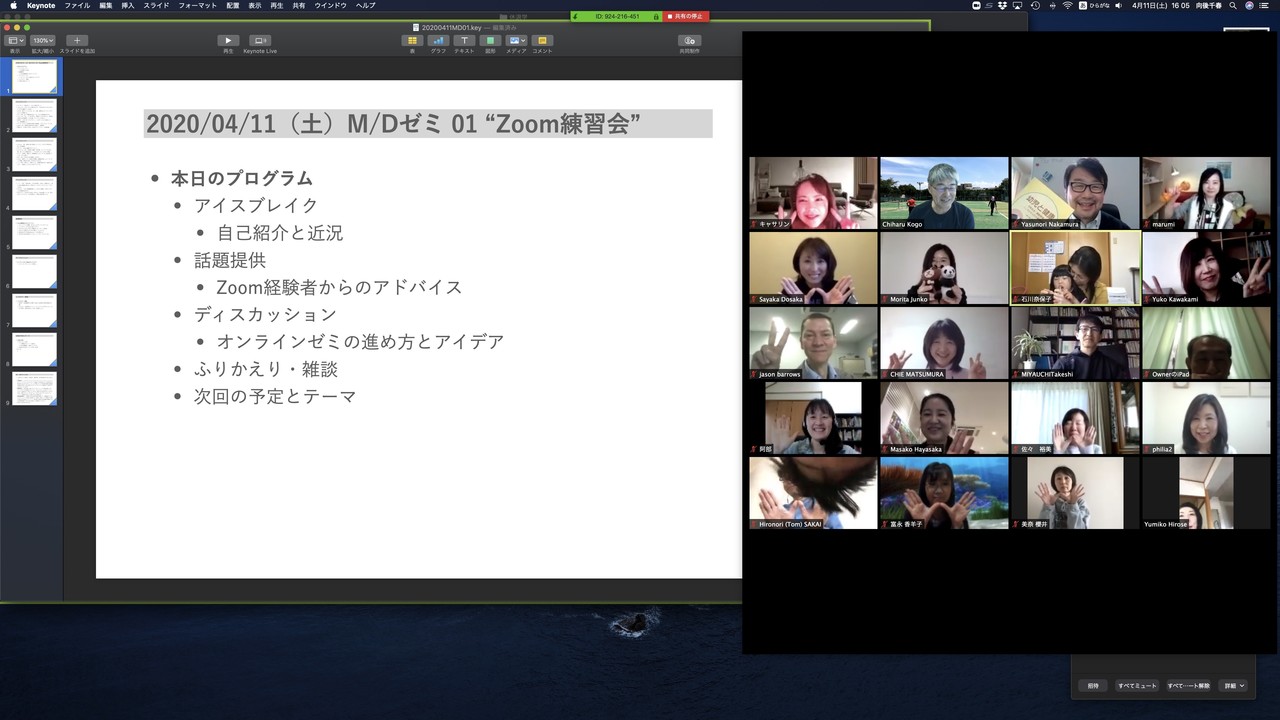The height and width of the screenshot is (720, 1280).
Task: Open the ヘルプ menu
Action: (x=366, y=5)
